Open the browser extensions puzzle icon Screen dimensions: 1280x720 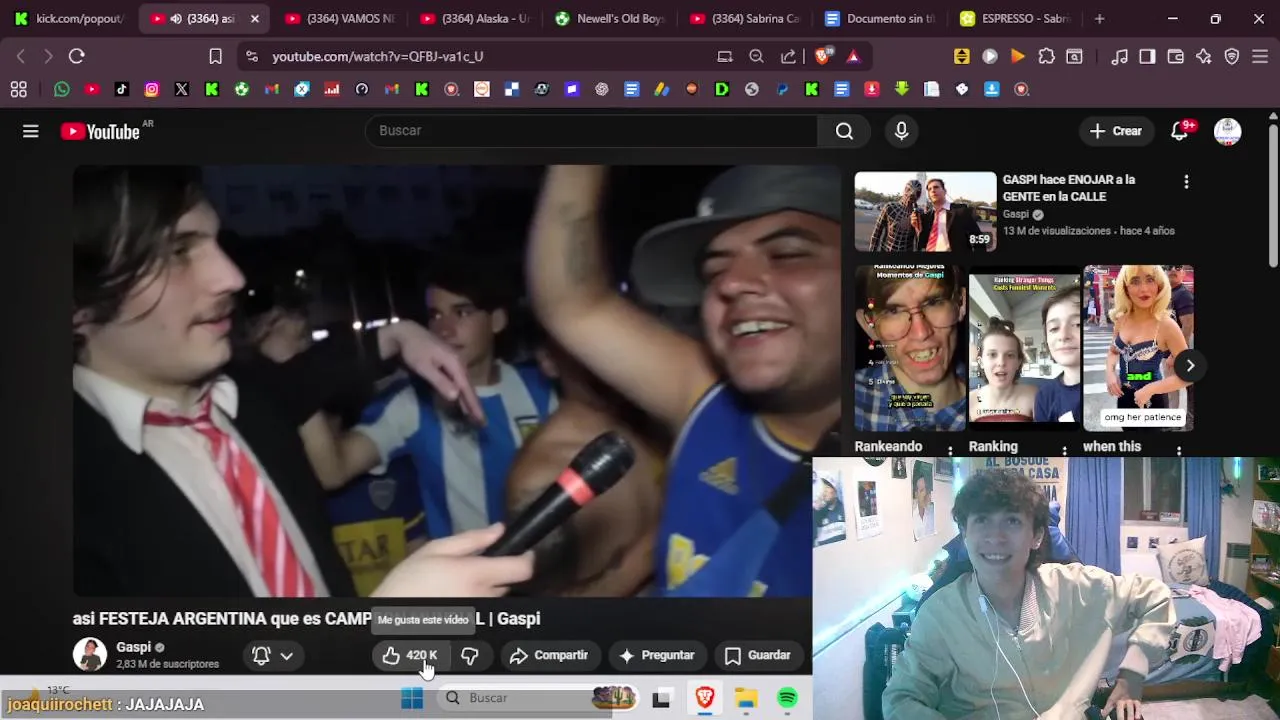(x=1046, y=57)
